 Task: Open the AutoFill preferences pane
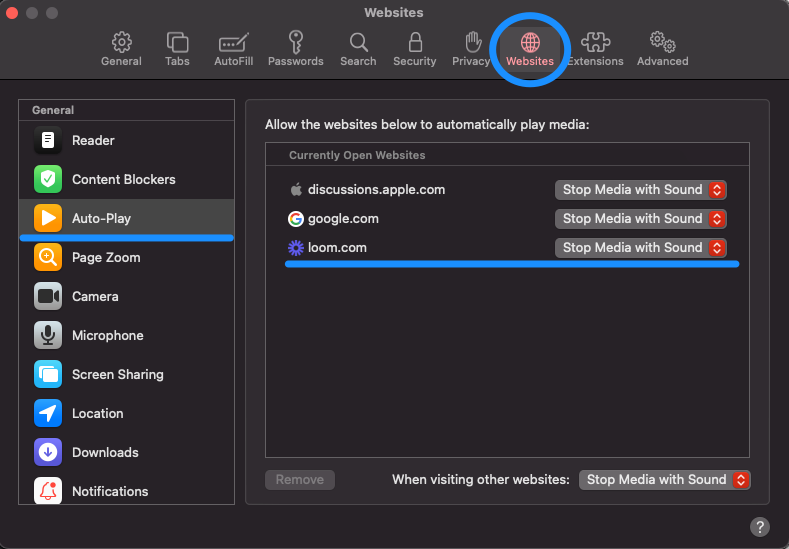233,43
